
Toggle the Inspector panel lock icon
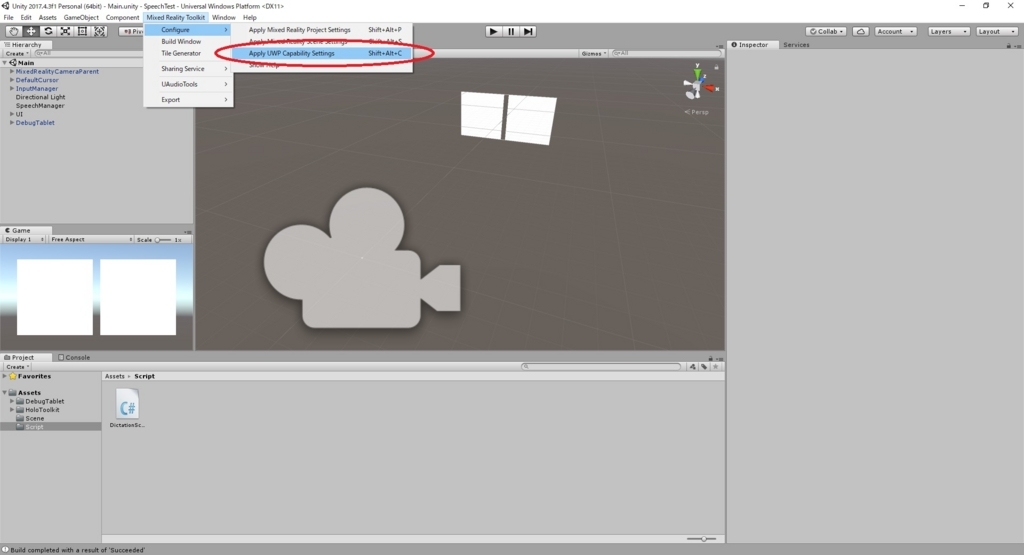(x=1008, y=46)
